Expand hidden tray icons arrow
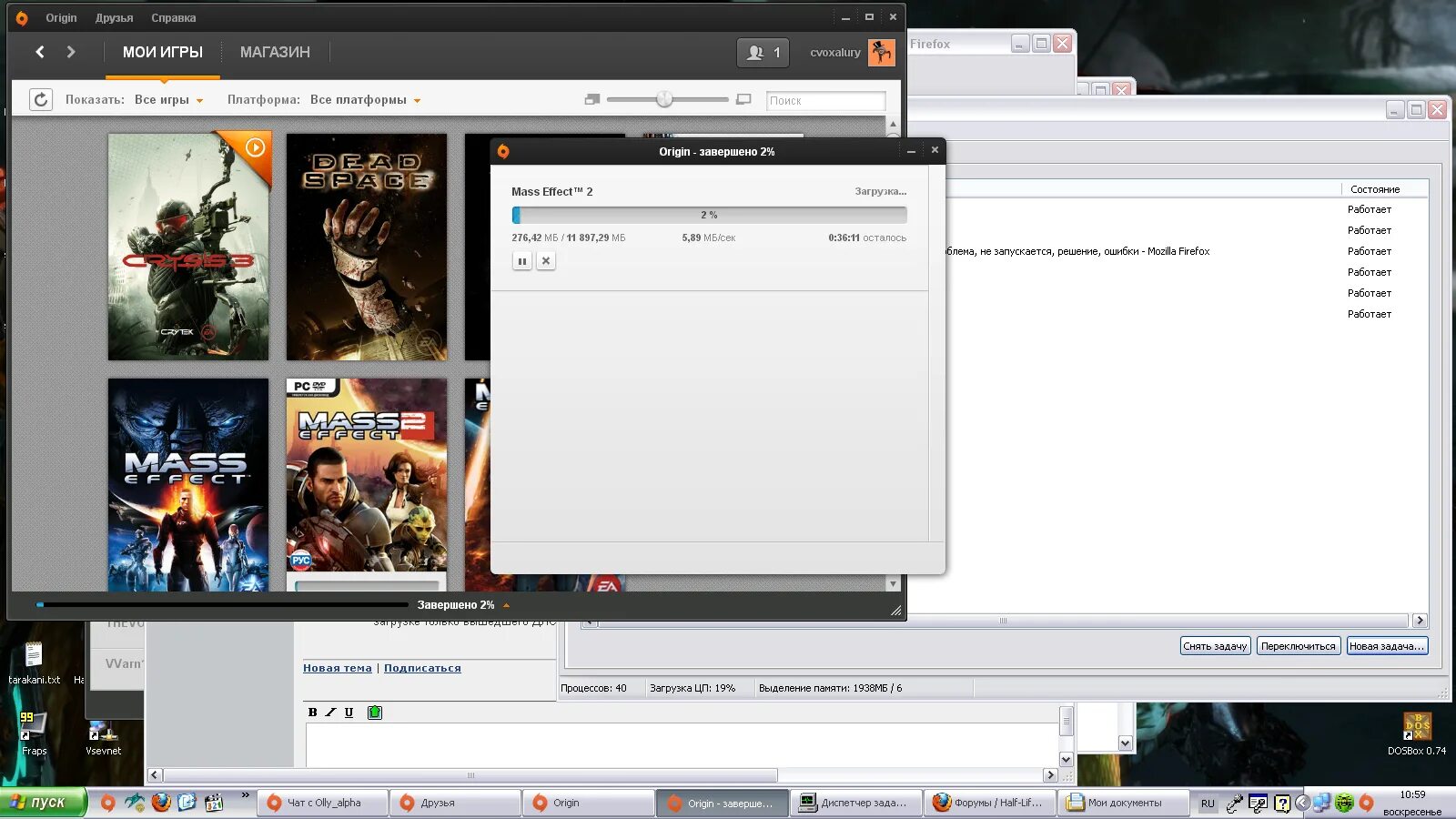 tap(1302, 803)
